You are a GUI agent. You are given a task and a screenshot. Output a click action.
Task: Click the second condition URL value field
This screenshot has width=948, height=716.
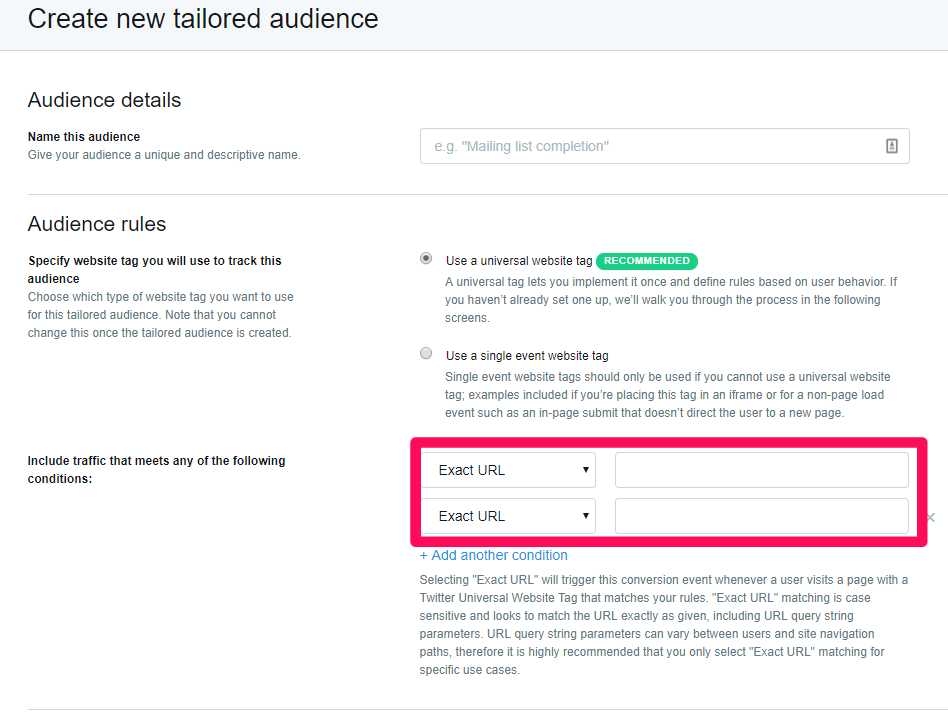click(x=762, y=516)
